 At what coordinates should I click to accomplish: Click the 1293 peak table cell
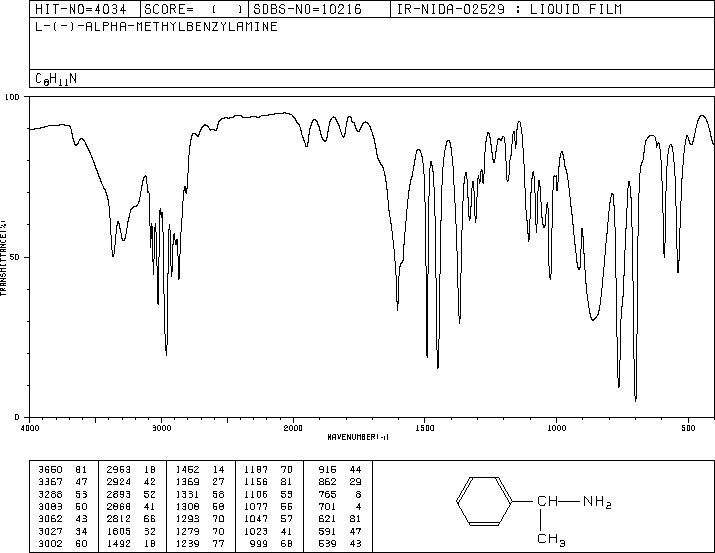tap(187, 519)
